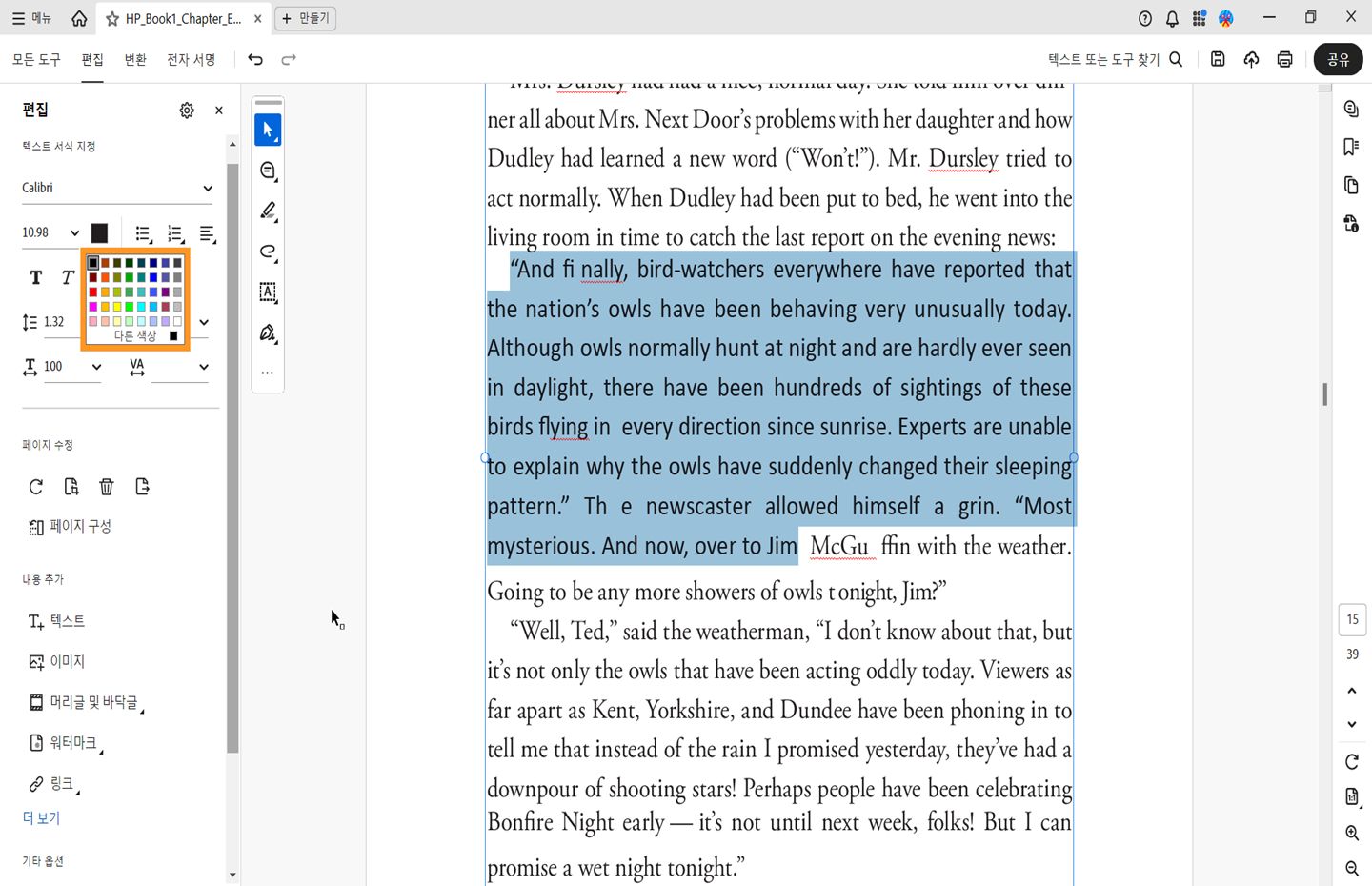
Task: Select the highlighter pen tool
Action: (x=268, y=211)
